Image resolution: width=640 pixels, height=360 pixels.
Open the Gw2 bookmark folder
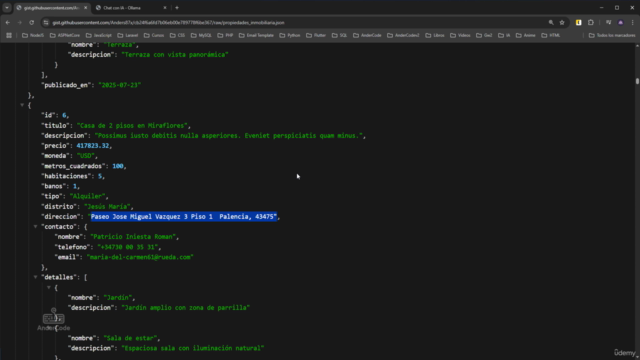[484, 36]
